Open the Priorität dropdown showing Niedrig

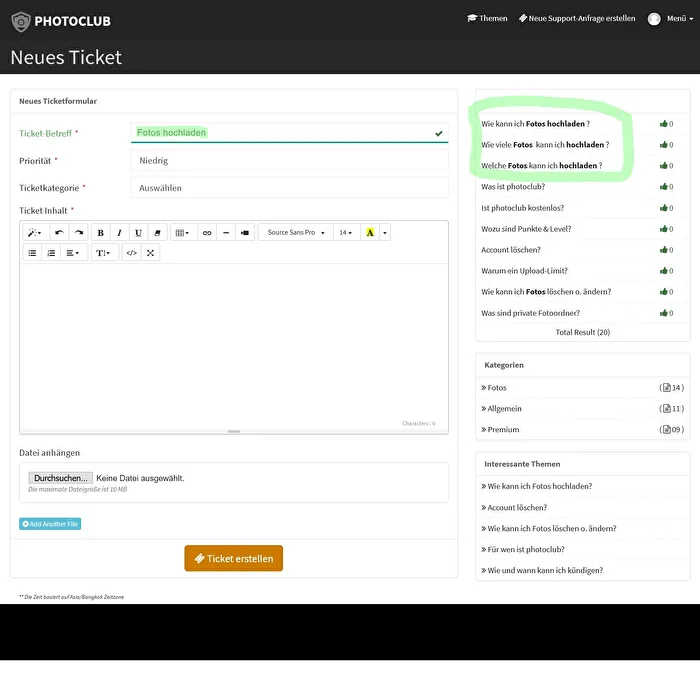coord(290,160)
